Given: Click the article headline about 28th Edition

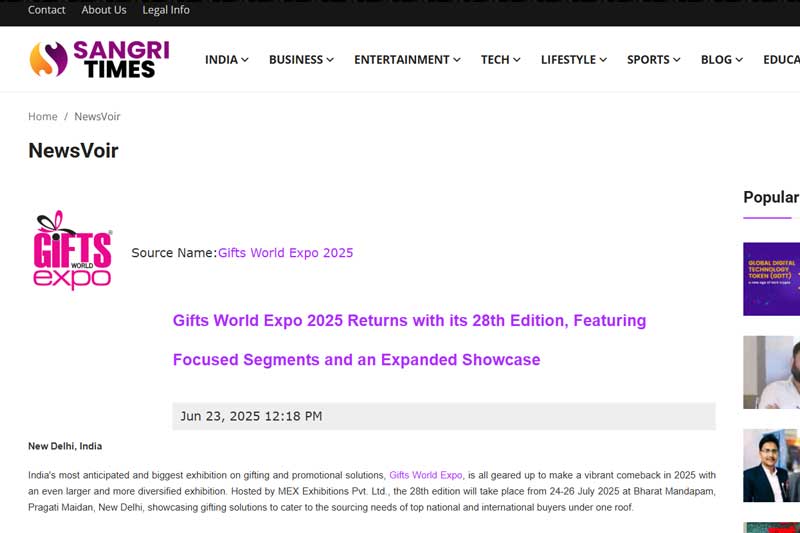Looking at the screenshot, I should coord(409,340).
